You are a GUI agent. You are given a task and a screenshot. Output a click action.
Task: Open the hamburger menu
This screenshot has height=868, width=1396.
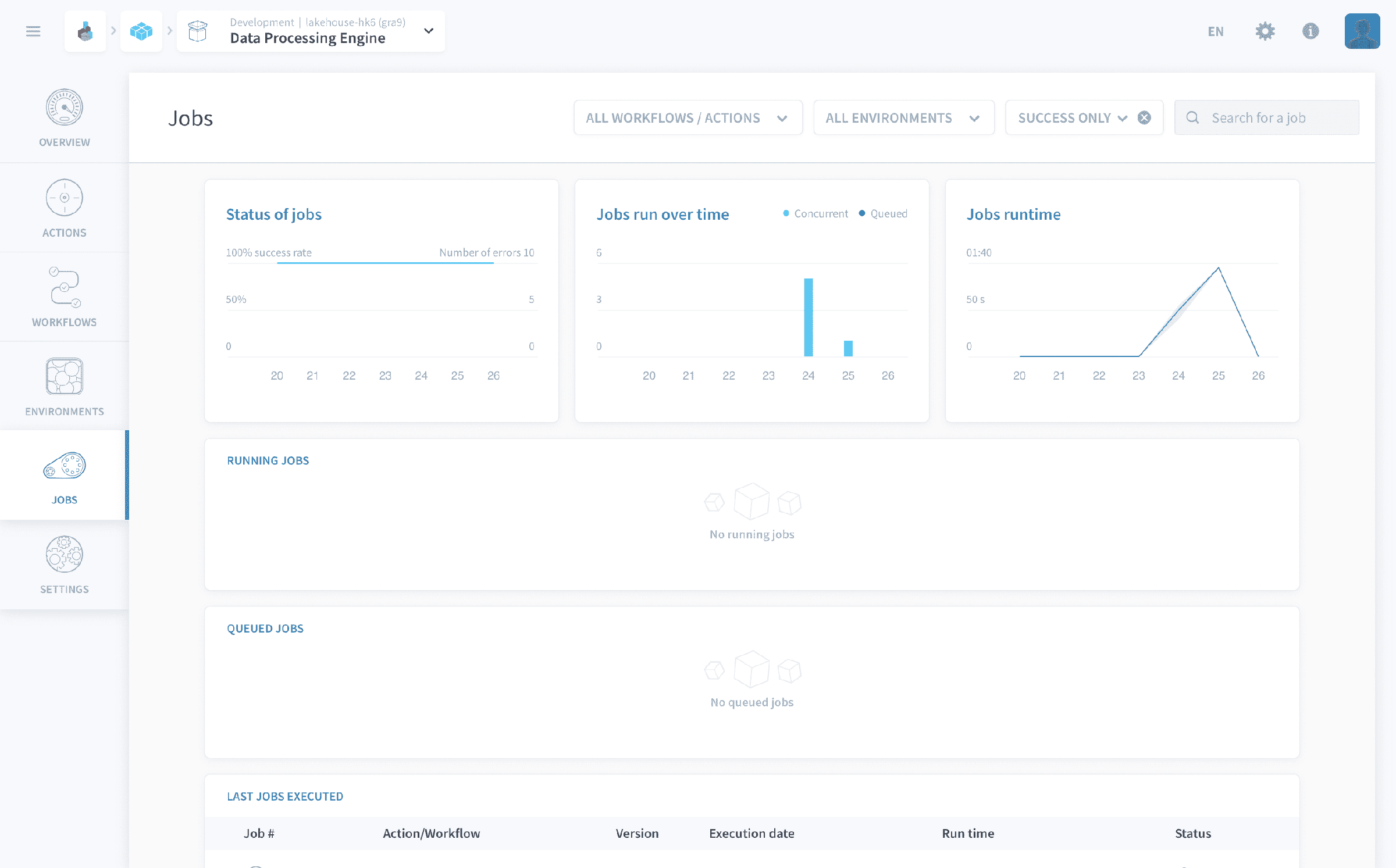click(x=33, y=31)
